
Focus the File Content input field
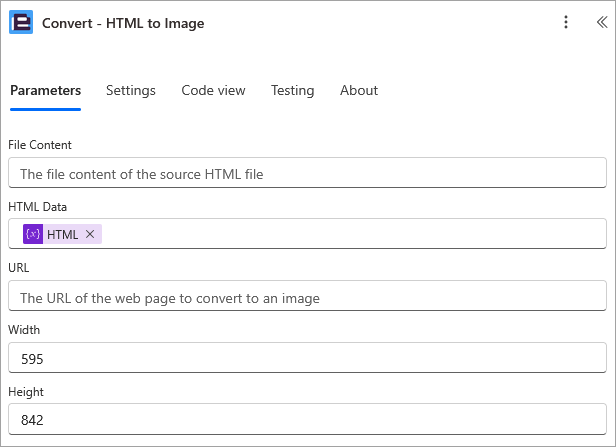coord(307,173)
